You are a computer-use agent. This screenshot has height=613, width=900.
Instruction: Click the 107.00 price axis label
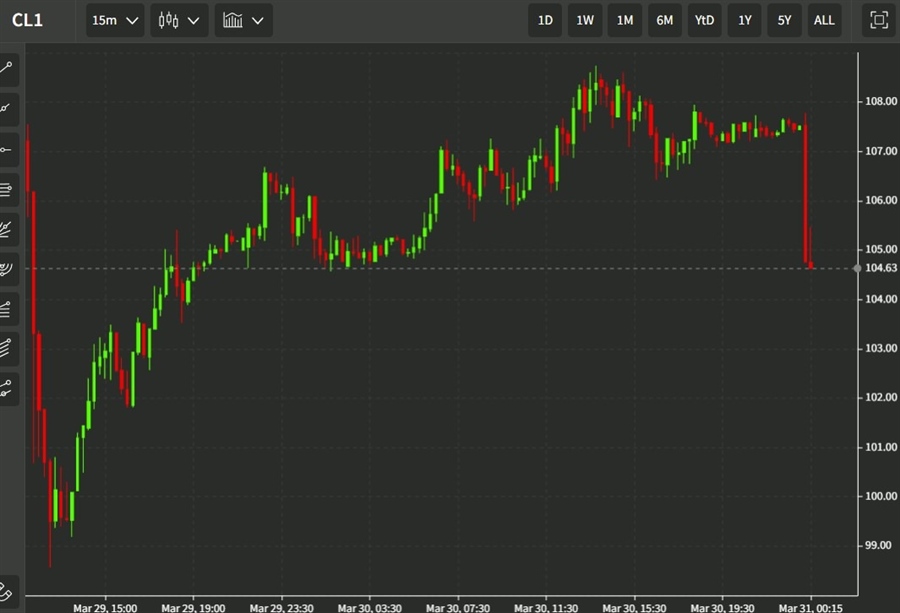[880, 151]
